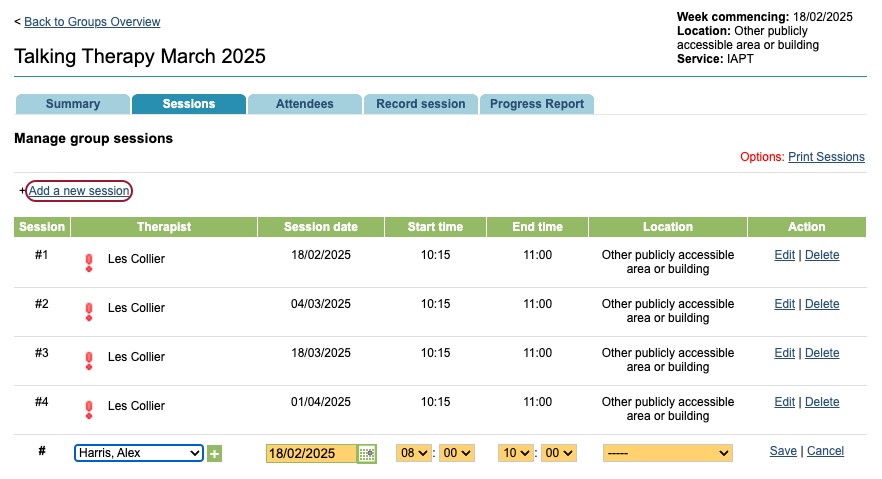
Task: Save the new session row
Action: click(x=783, y=451)
